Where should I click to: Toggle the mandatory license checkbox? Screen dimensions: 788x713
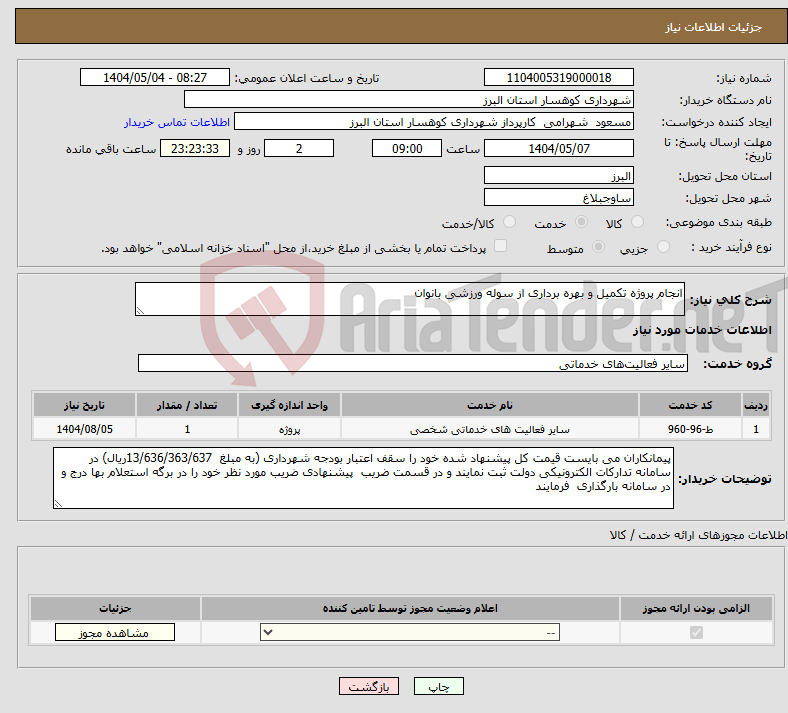point(696,632)
